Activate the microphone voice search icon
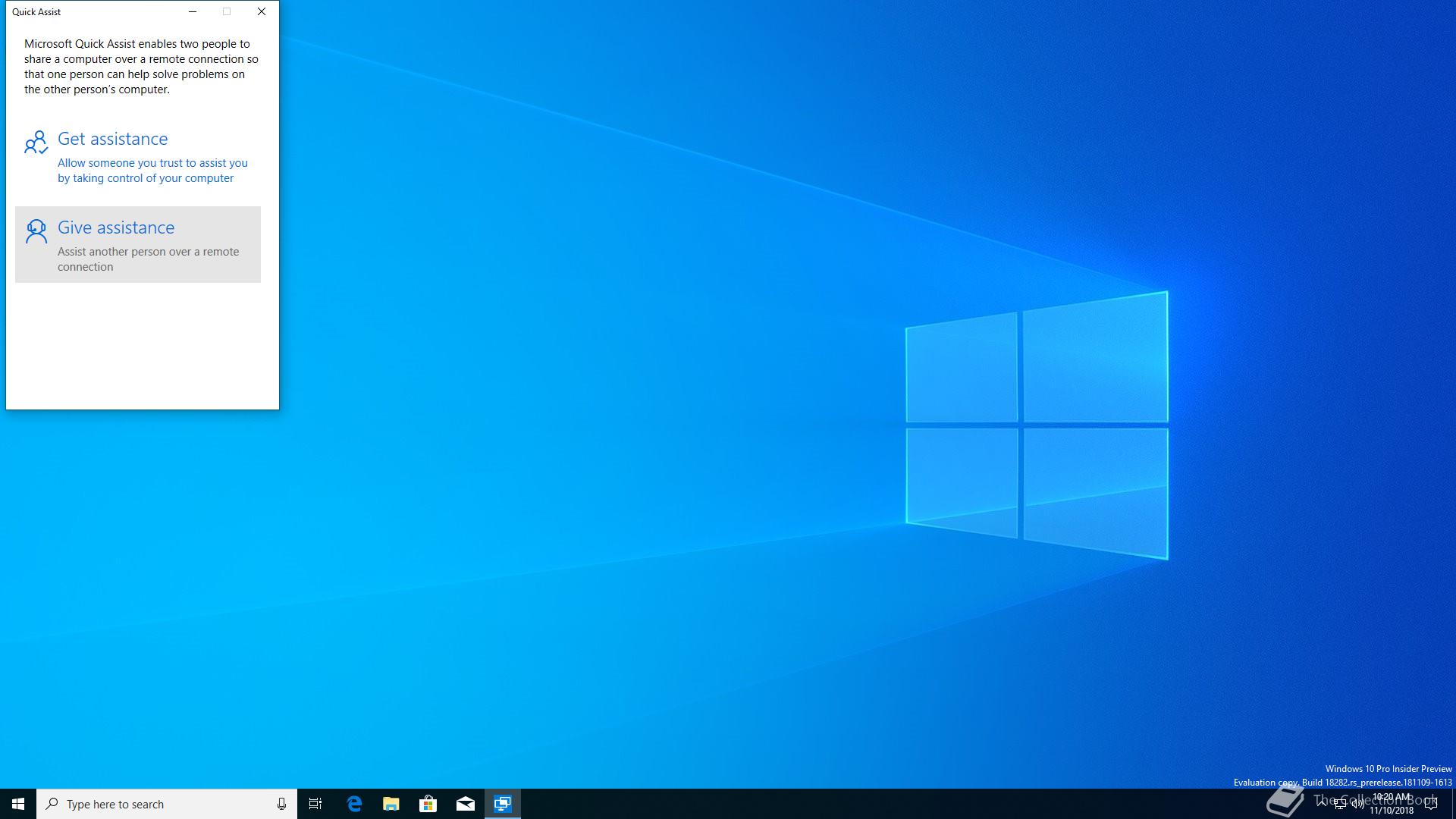The height and width of the screenshot is (819, 1456). pyautogui.click(x=281, y=804)
